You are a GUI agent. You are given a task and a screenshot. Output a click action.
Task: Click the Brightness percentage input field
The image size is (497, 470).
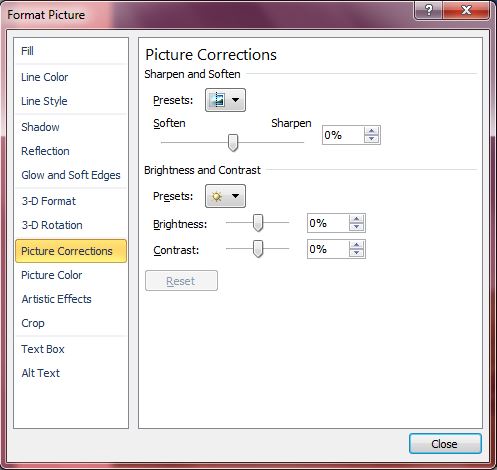(x=328, y=223)
